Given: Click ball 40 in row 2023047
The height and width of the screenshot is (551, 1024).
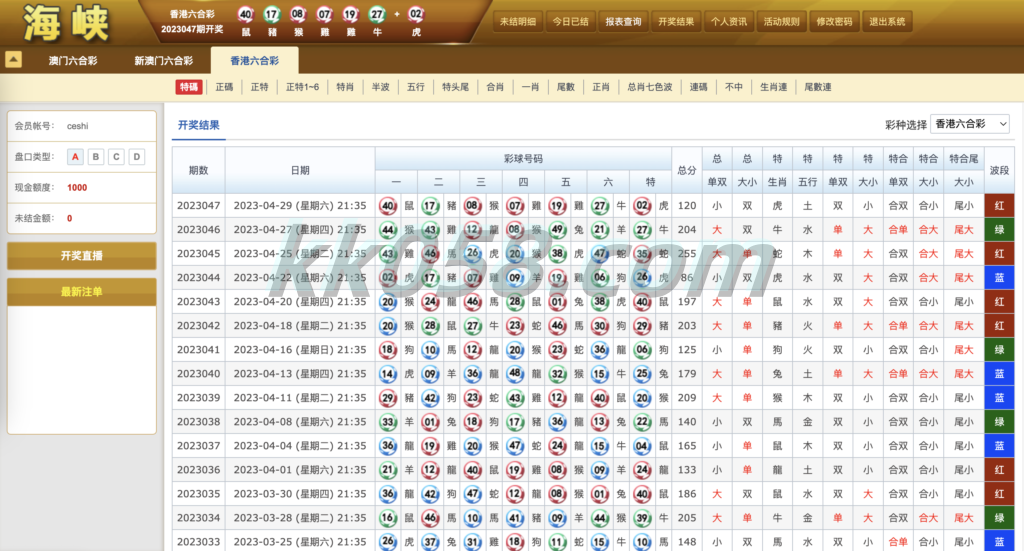Looking at the screenshot, I should coord(388,206).
